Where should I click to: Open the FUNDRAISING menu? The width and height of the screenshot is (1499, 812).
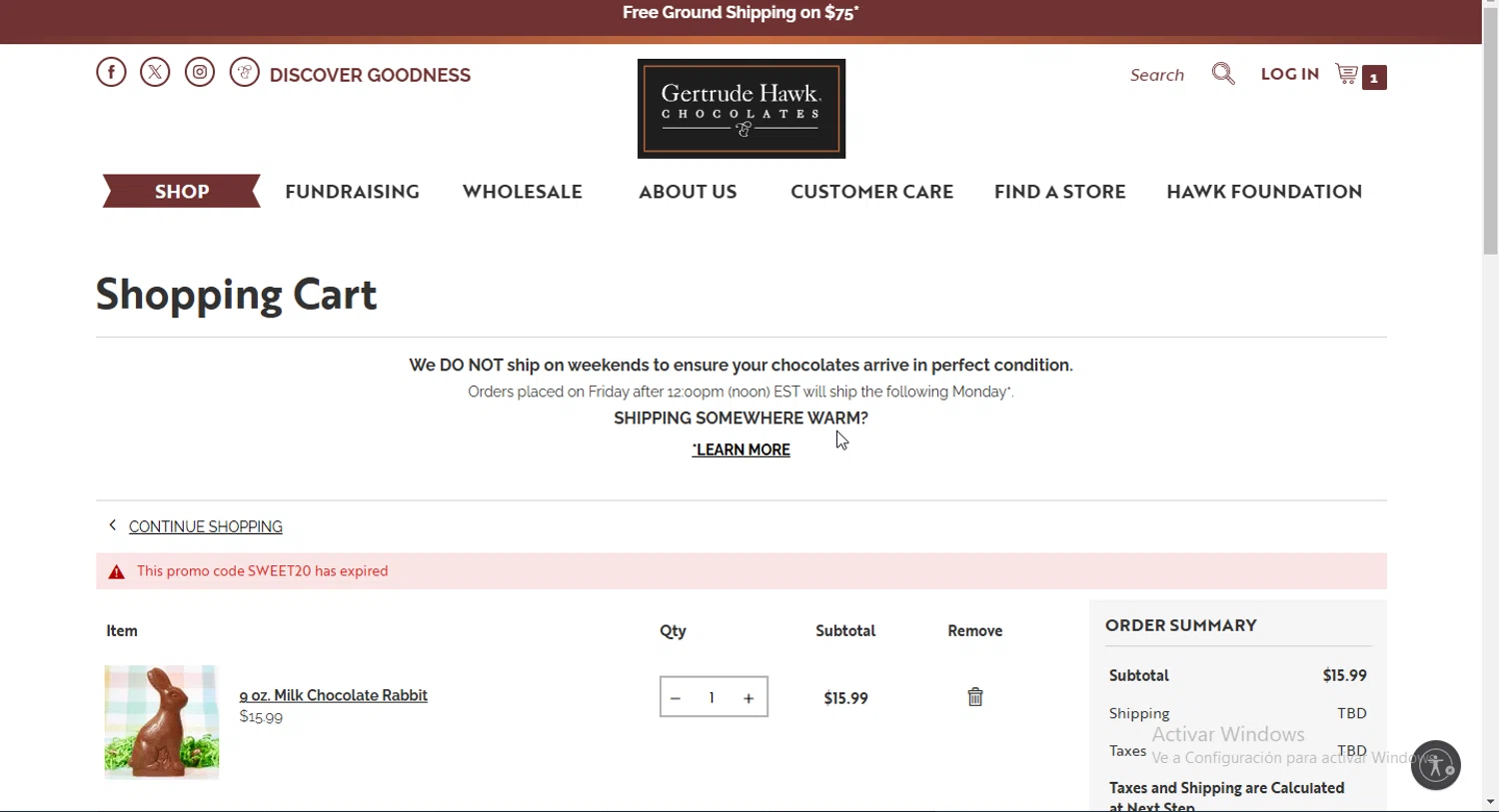(352, 192)
